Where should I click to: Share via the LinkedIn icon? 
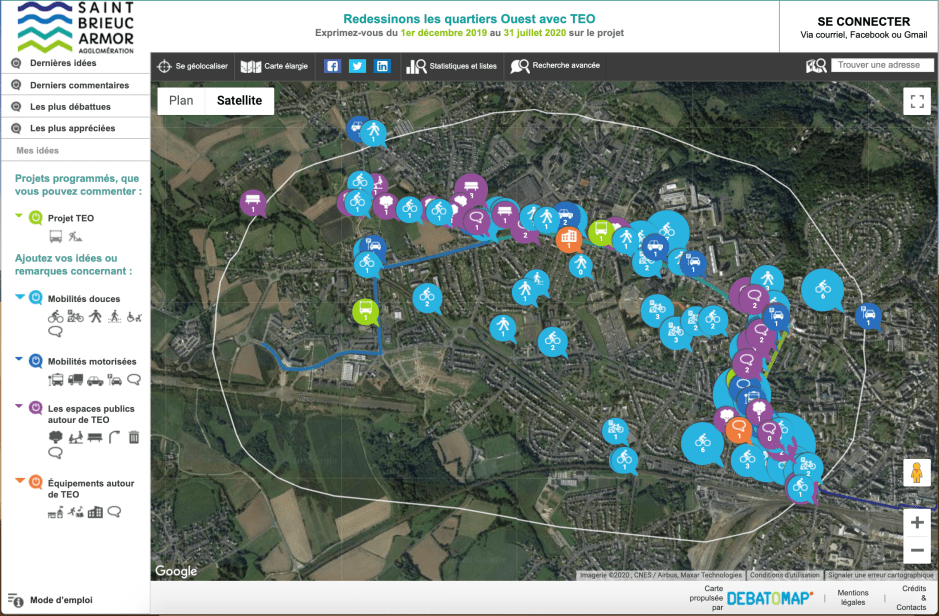pos(382,66)
